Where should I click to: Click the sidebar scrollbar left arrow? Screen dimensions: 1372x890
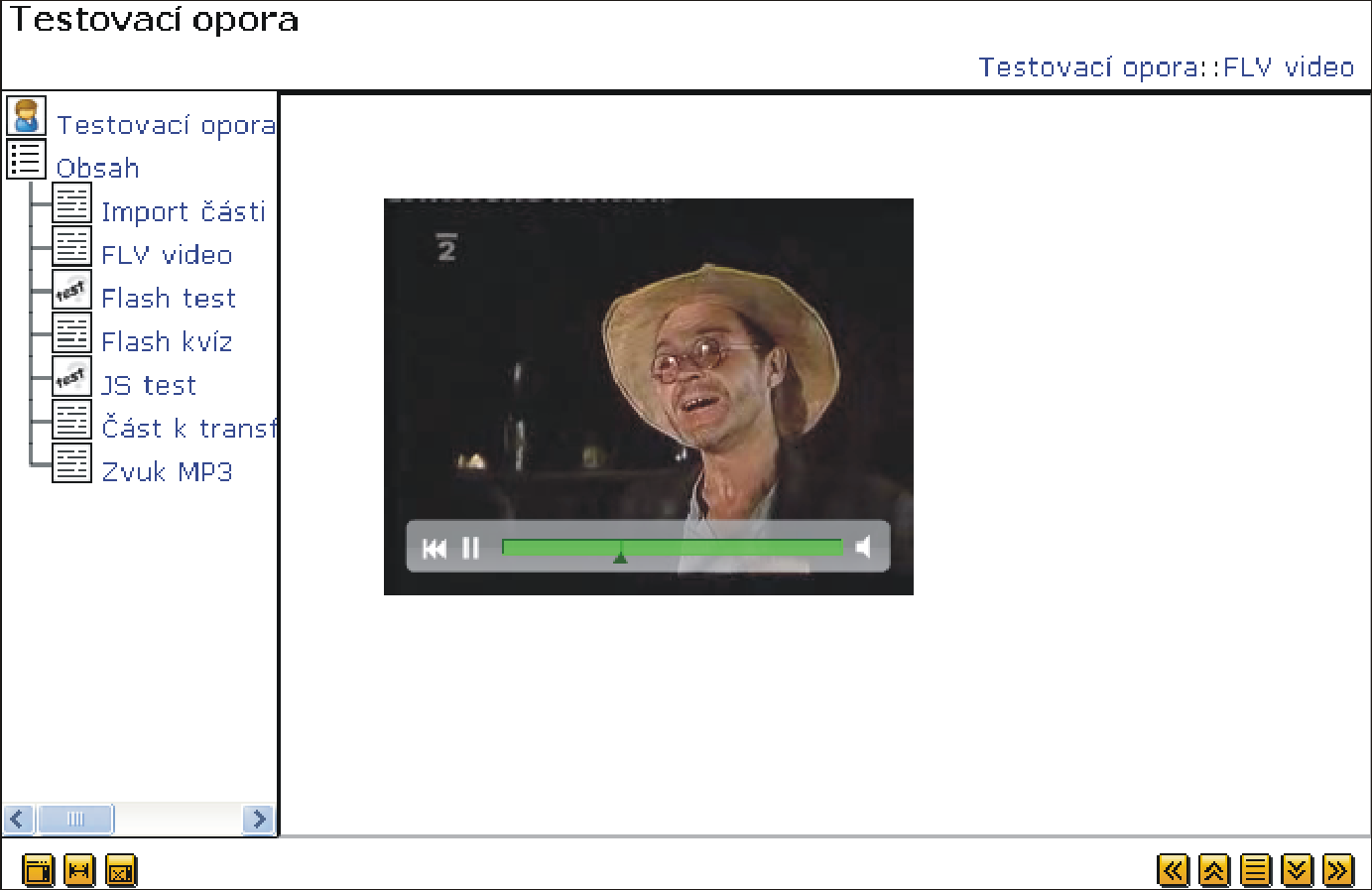[19, 819]
